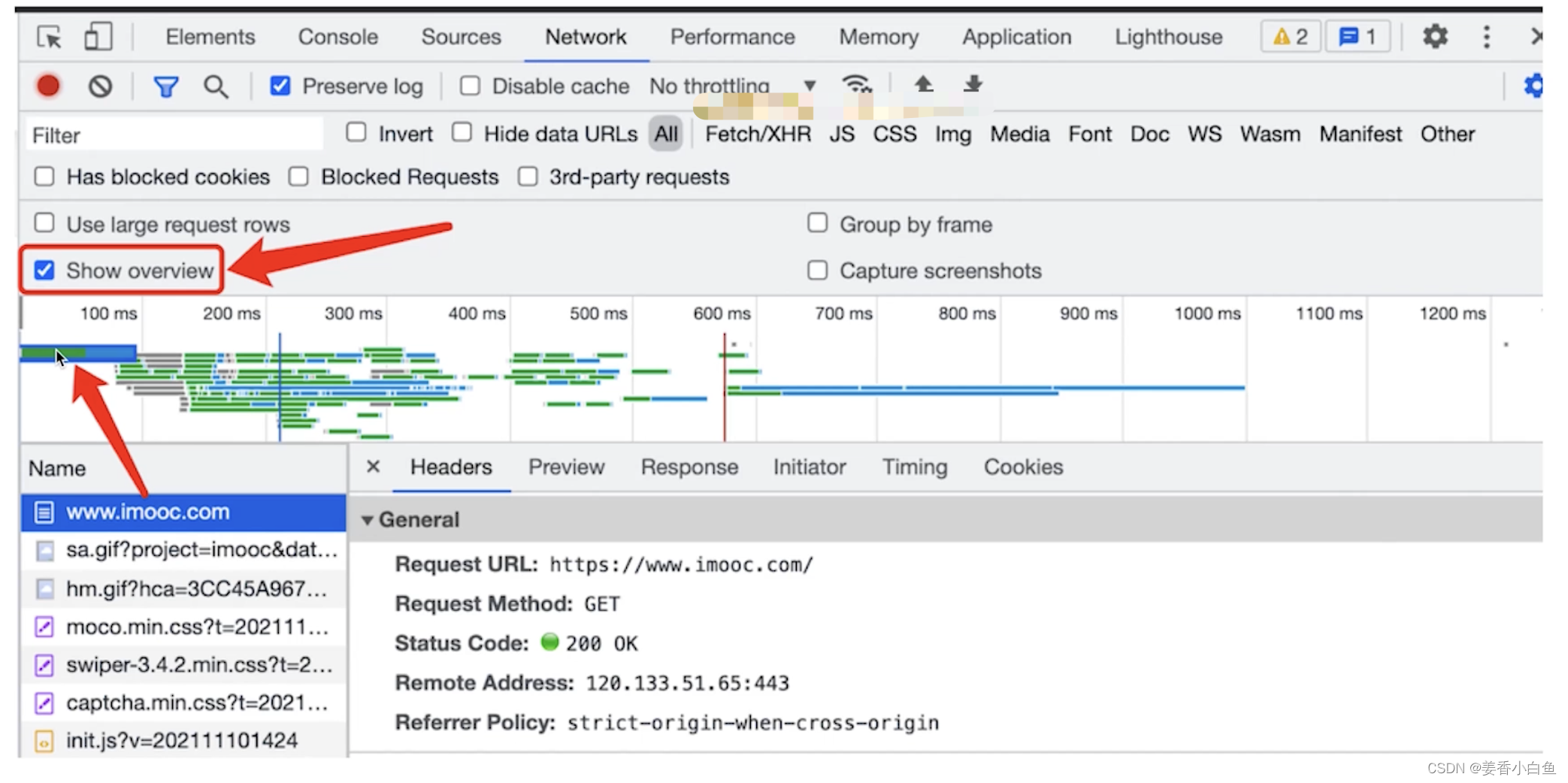Click the export HAR download arrow
The height and width of the screenshot is (783, 1568).
[973, 83]
